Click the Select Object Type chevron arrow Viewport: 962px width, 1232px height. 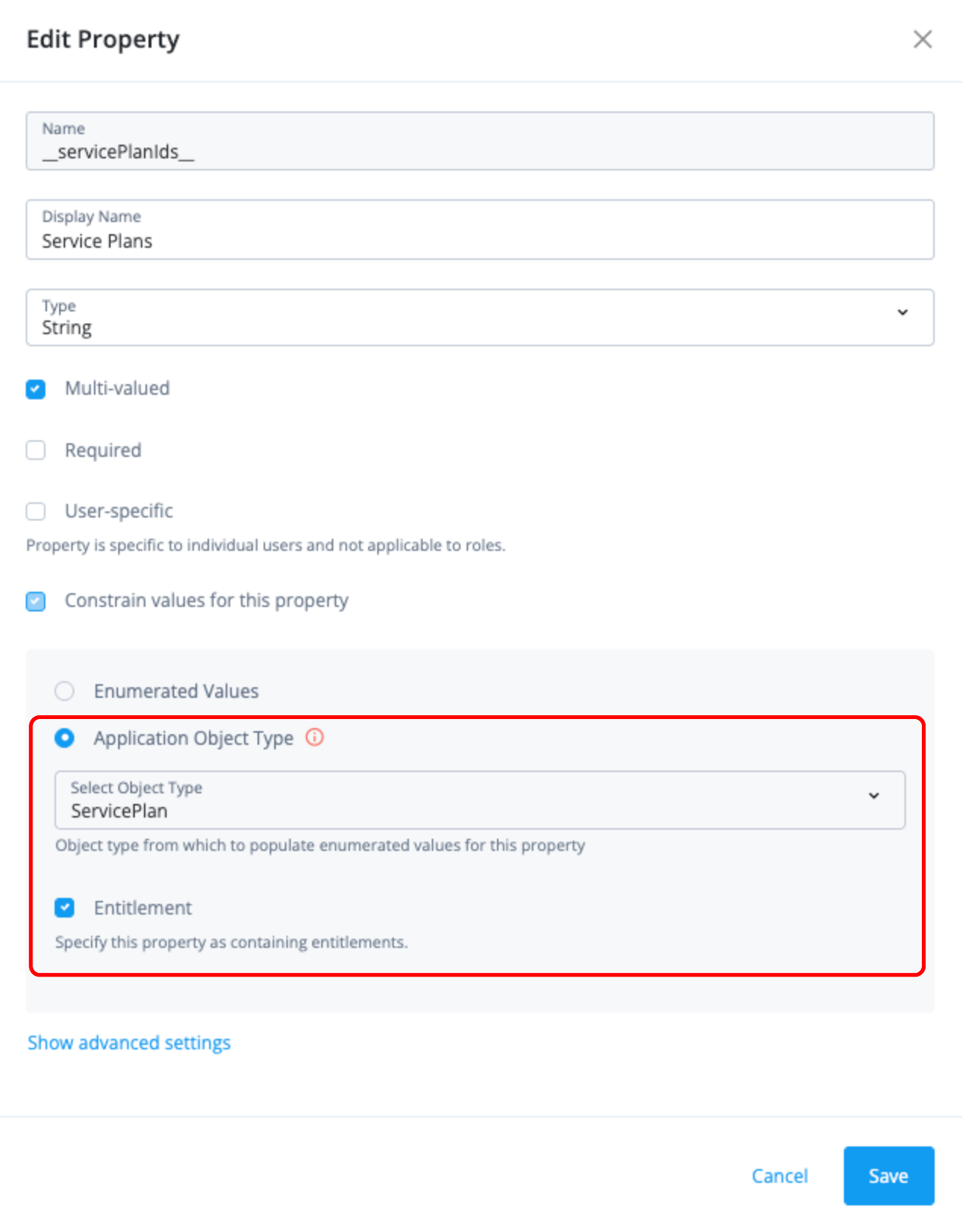873,796
